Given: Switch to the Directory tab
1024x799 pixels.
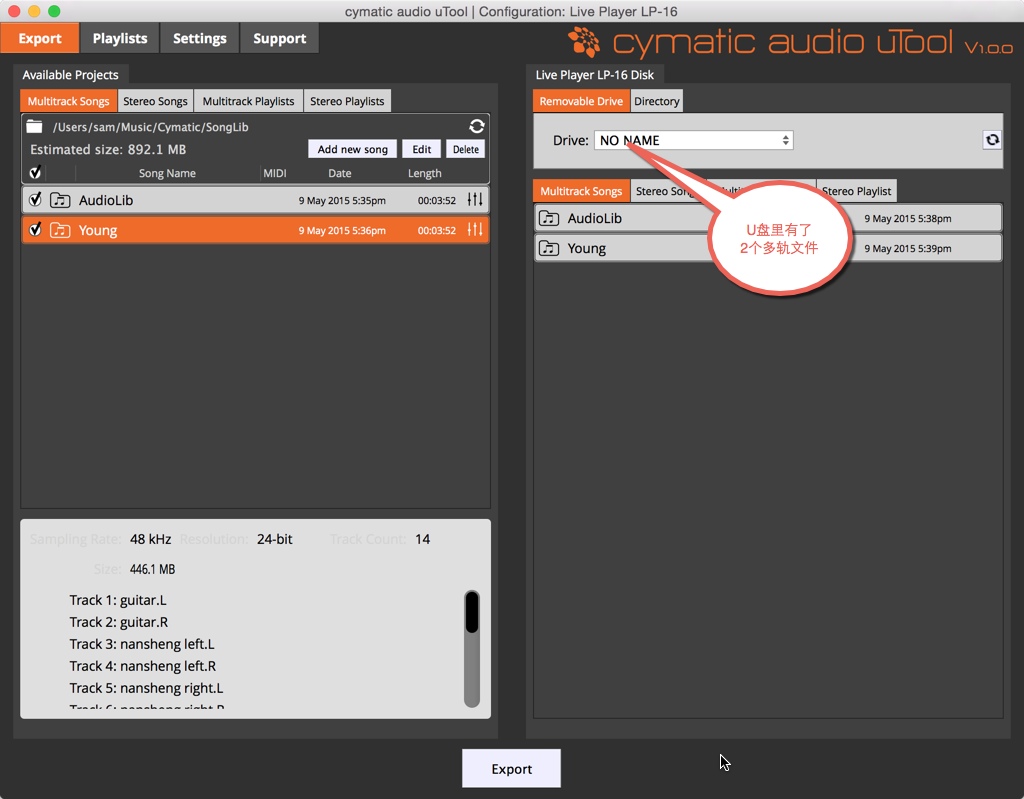Looking at the screenshot, I should (656, 101).
